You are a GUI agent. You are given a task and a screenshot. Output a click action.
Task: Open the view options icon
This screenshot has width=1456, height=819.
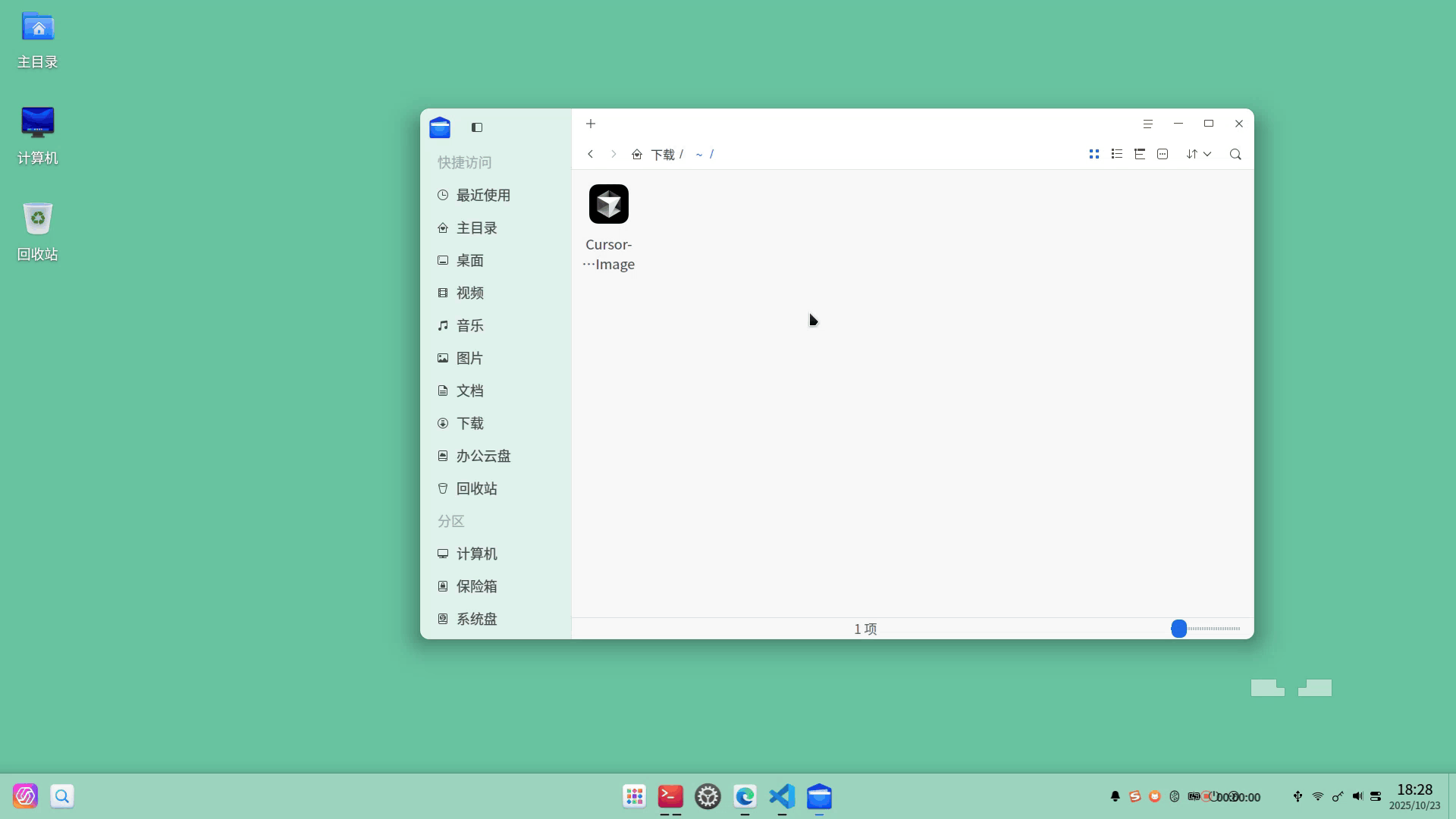pos(1163,154)
